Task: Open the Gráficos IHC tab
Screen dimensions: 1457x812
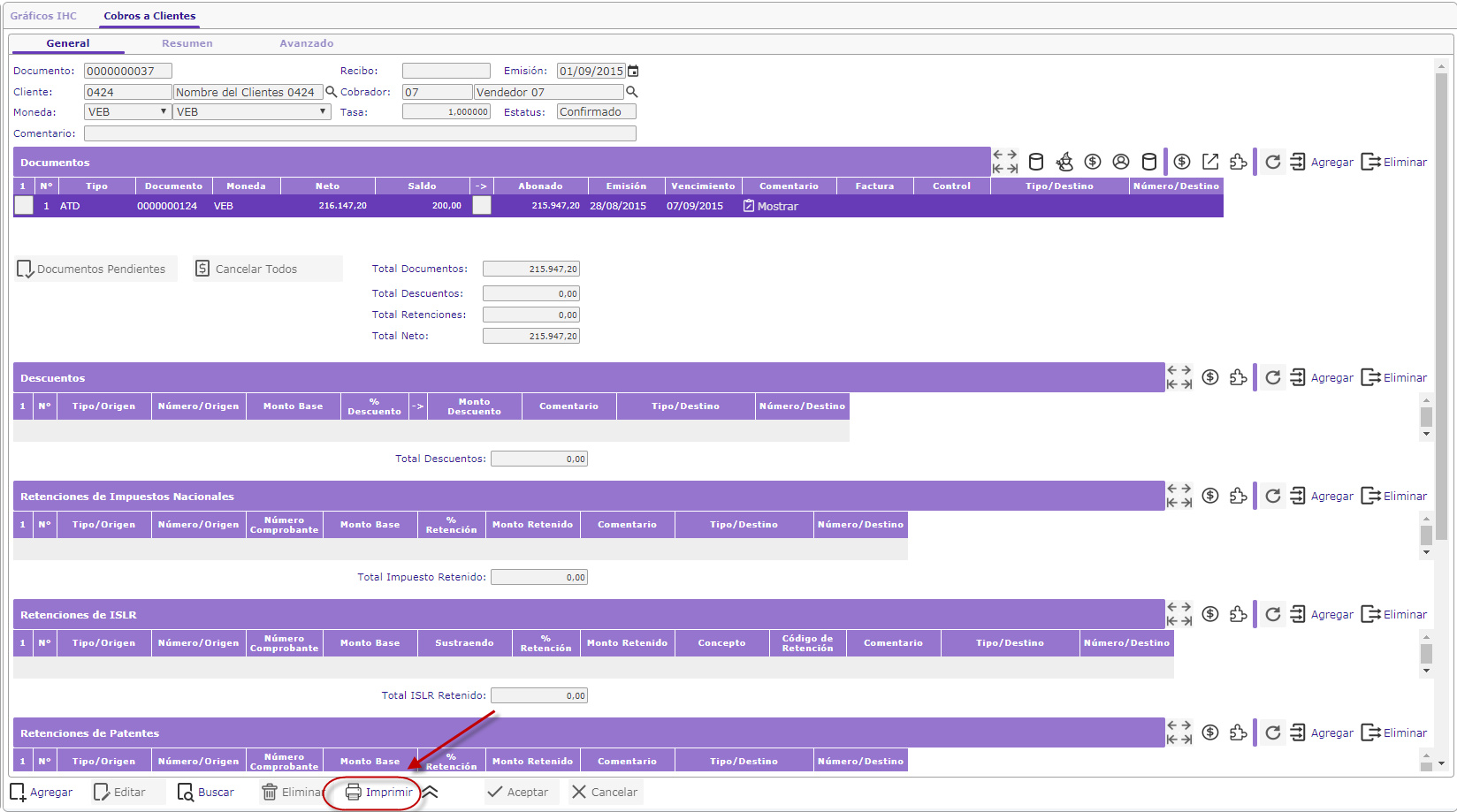Action: [x=43, y=16]
